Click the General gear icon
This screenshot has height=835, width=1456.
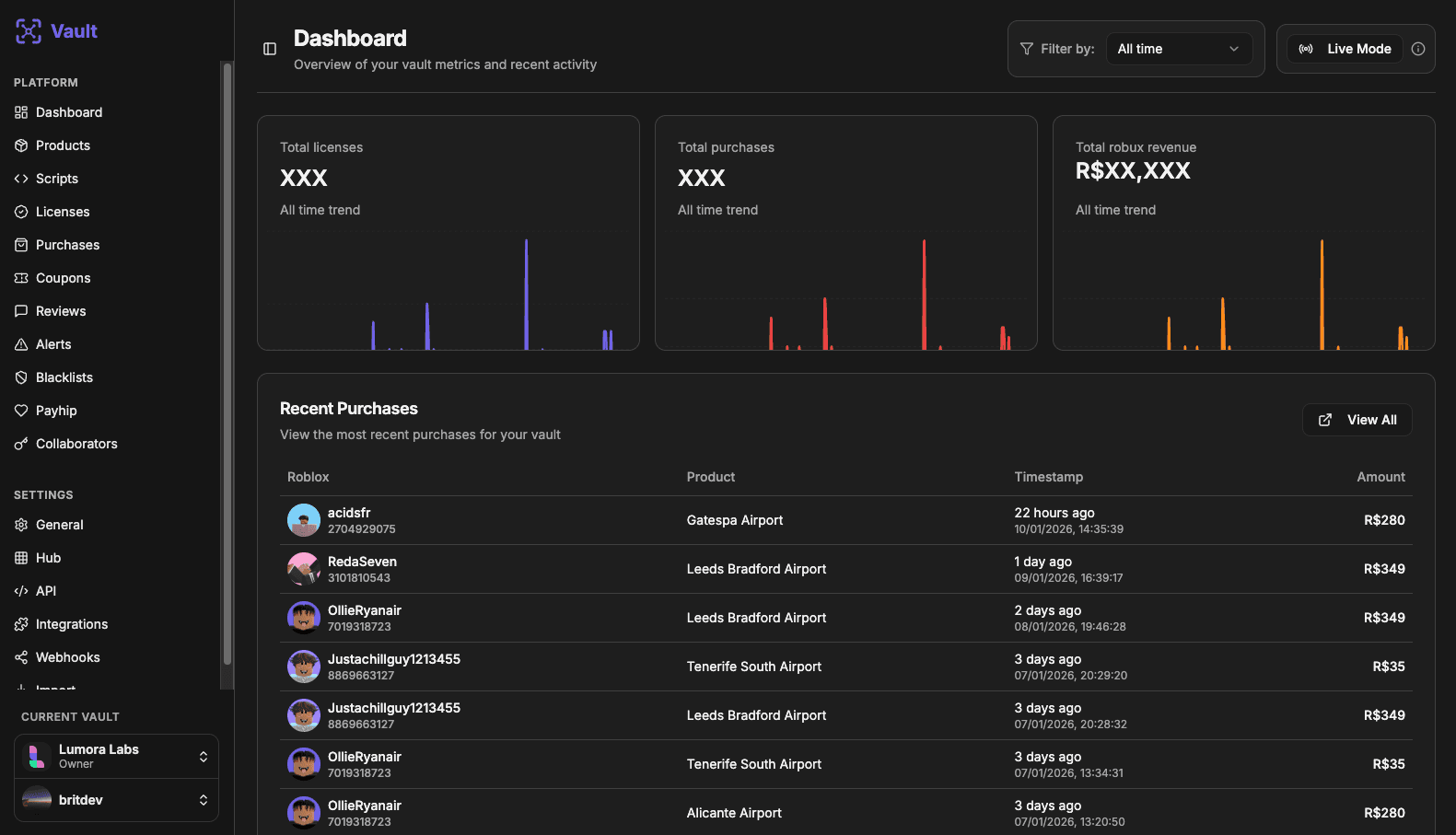21,525
